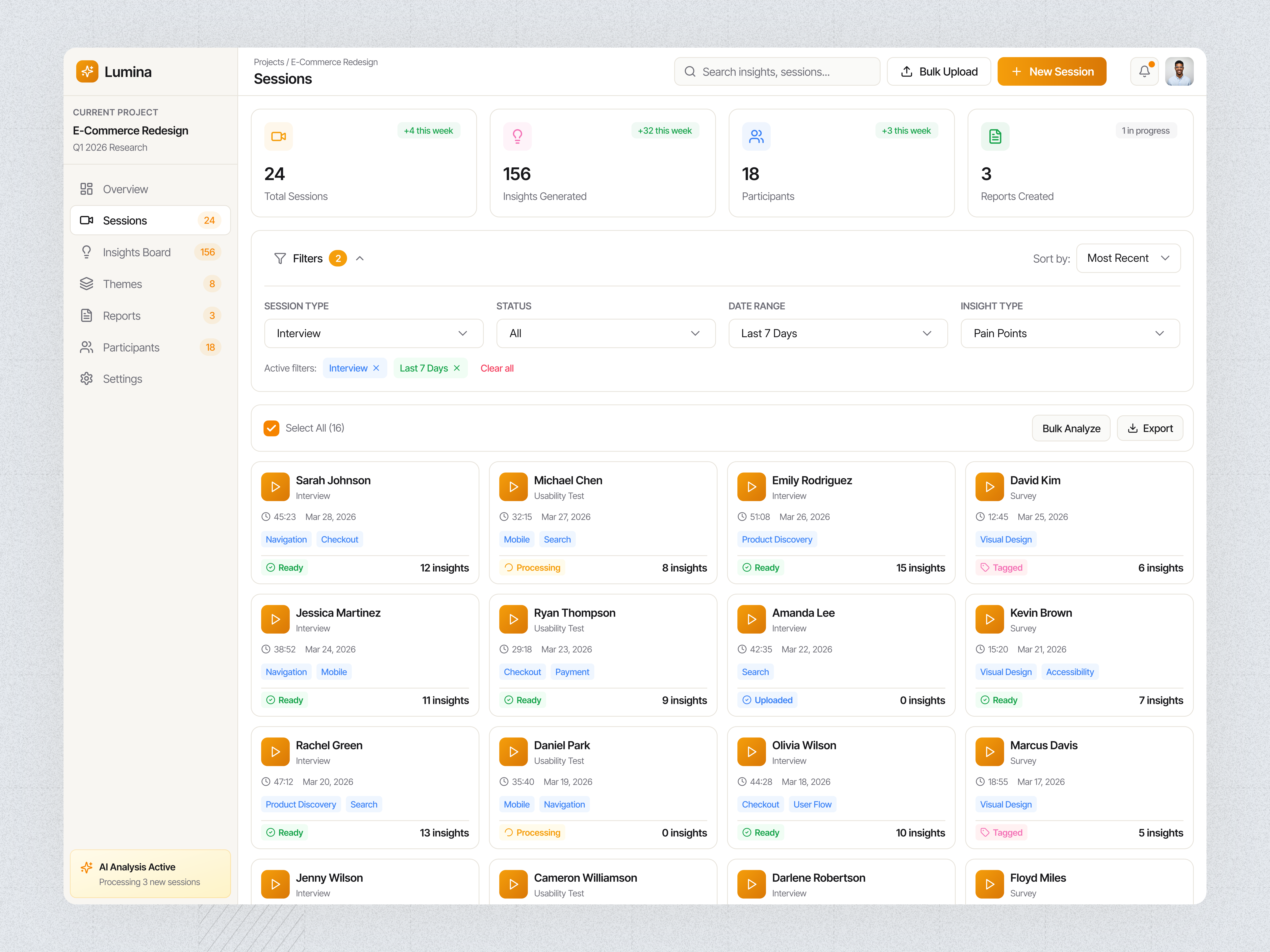Open the Status All dropdown
Screen dimensions: 1270x952
606,333
